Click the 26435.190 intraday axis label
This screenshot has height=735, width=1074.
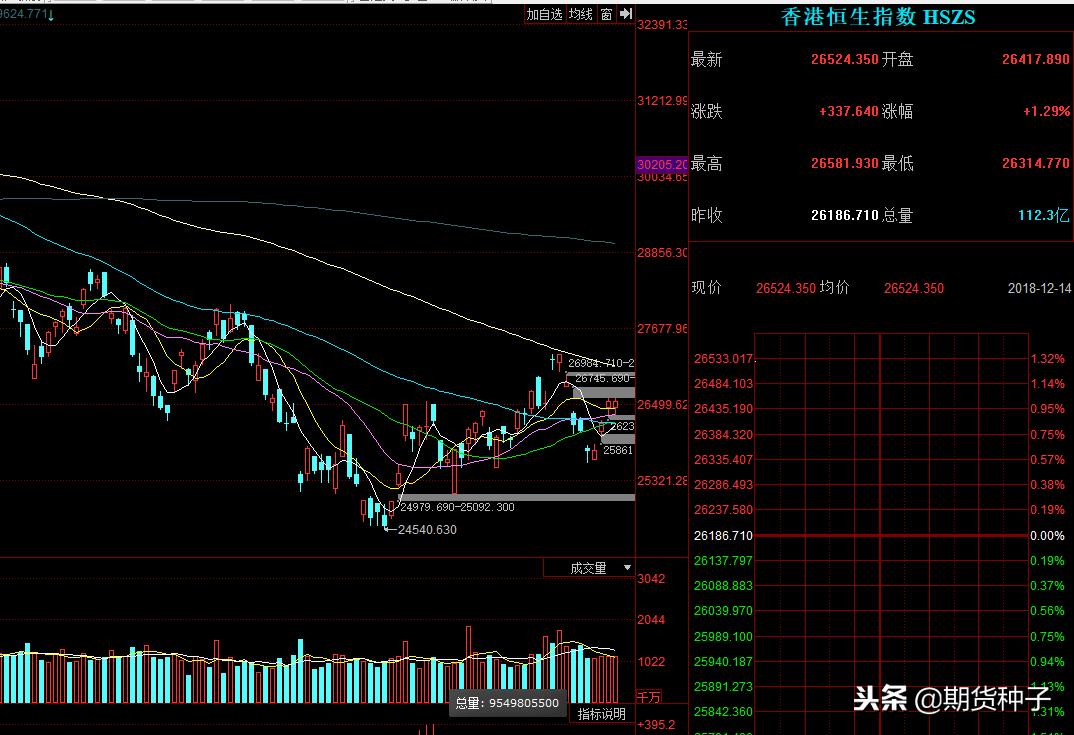click(x=723, y=409)
